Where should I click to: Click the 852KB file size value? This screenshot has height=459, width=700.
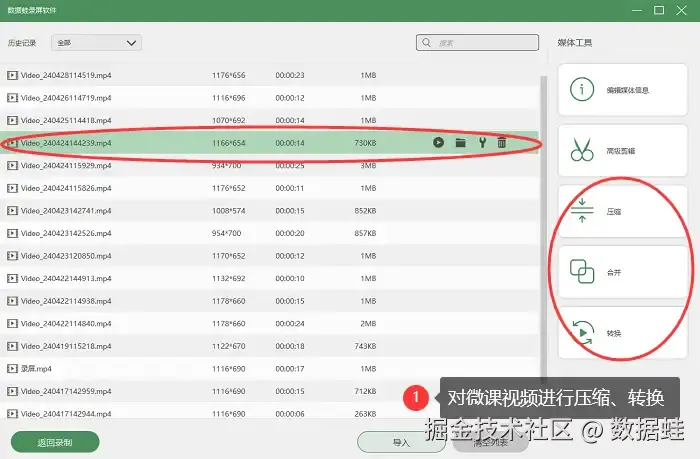(365, 210)
